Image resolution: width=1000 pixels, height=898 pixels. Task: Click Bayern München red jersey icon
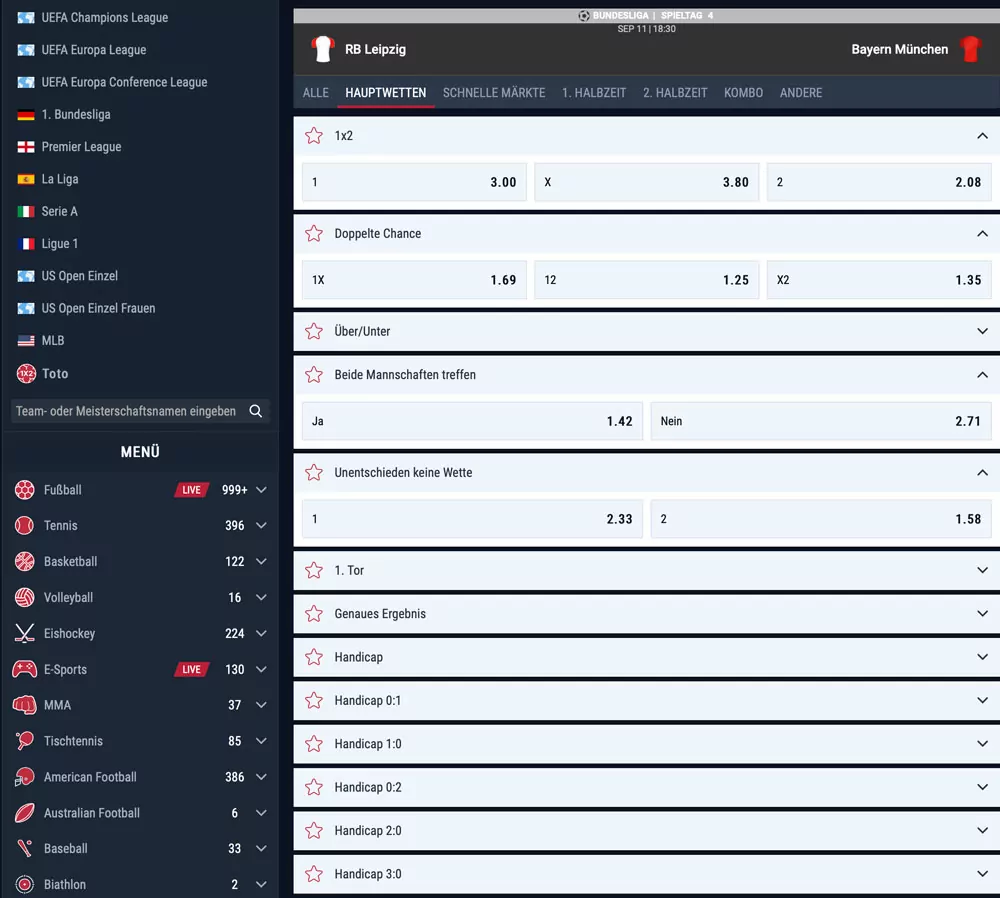971,49
